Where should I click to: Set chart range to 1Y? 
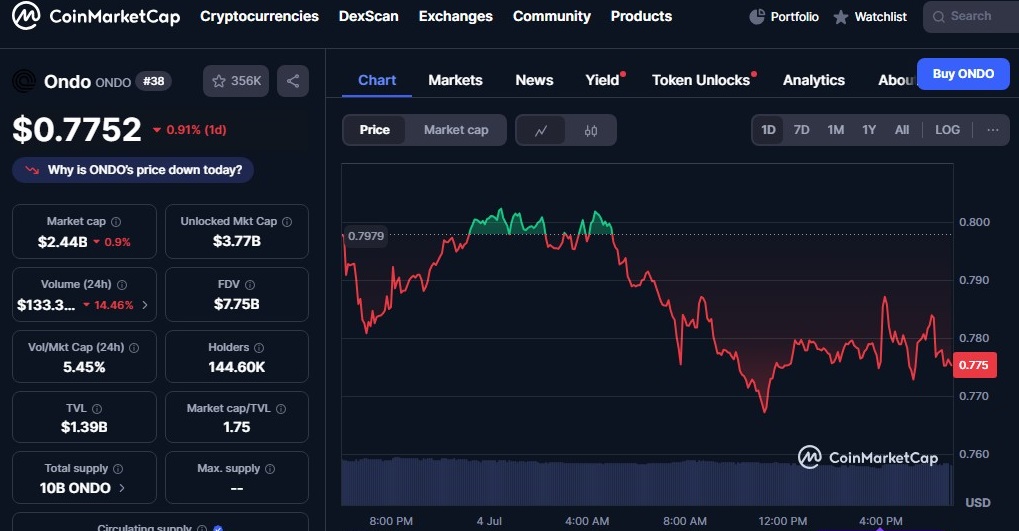869,130
